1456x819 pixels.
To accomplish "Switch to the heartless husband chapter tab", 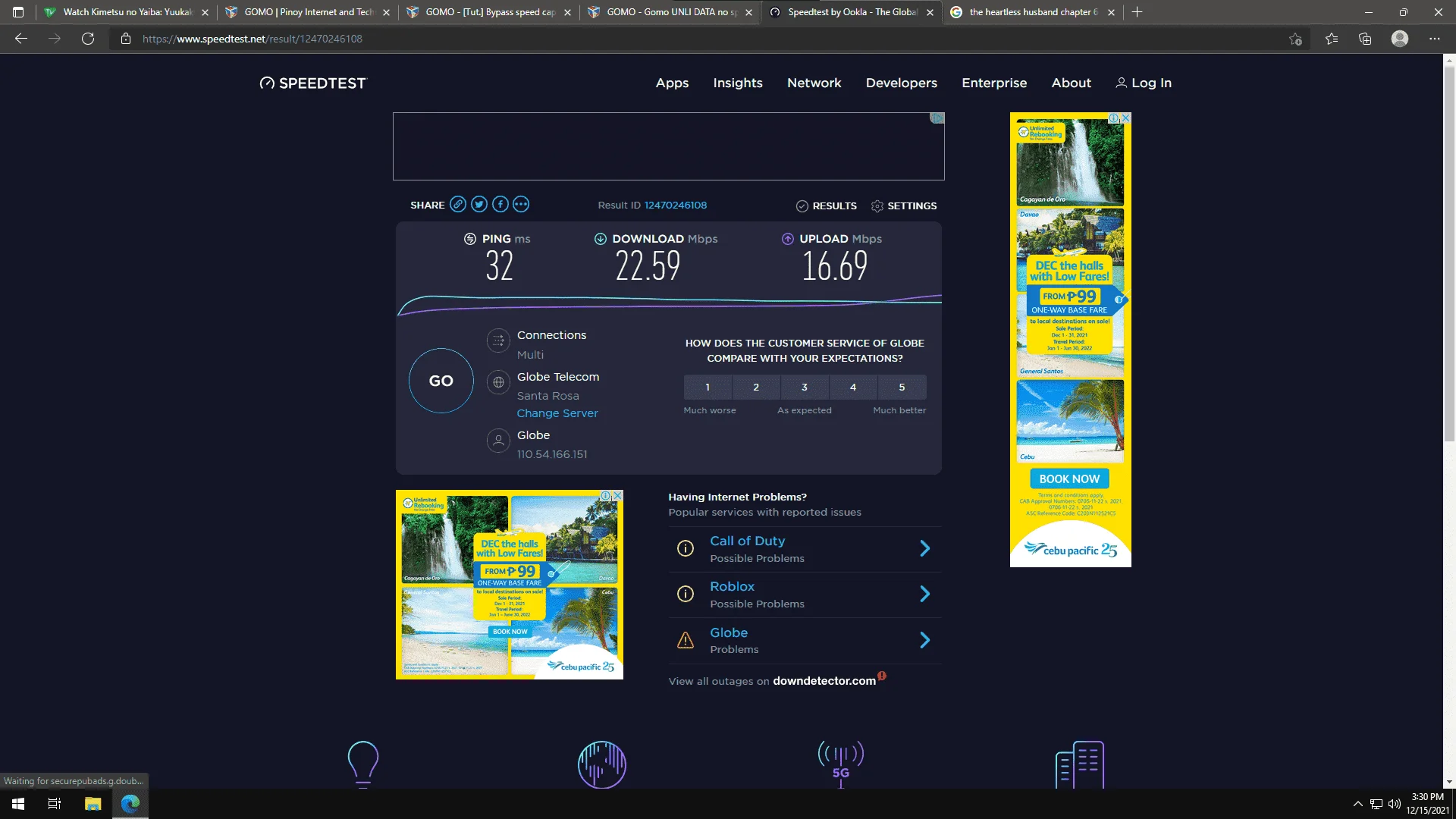I will (x=1033, y=12).
